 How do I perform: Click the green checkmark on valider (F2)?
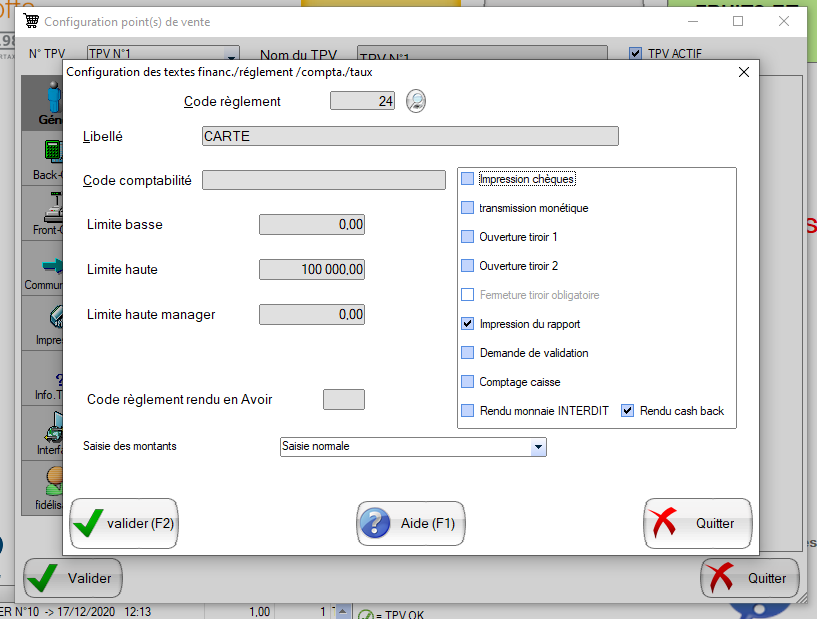[88, 523]
